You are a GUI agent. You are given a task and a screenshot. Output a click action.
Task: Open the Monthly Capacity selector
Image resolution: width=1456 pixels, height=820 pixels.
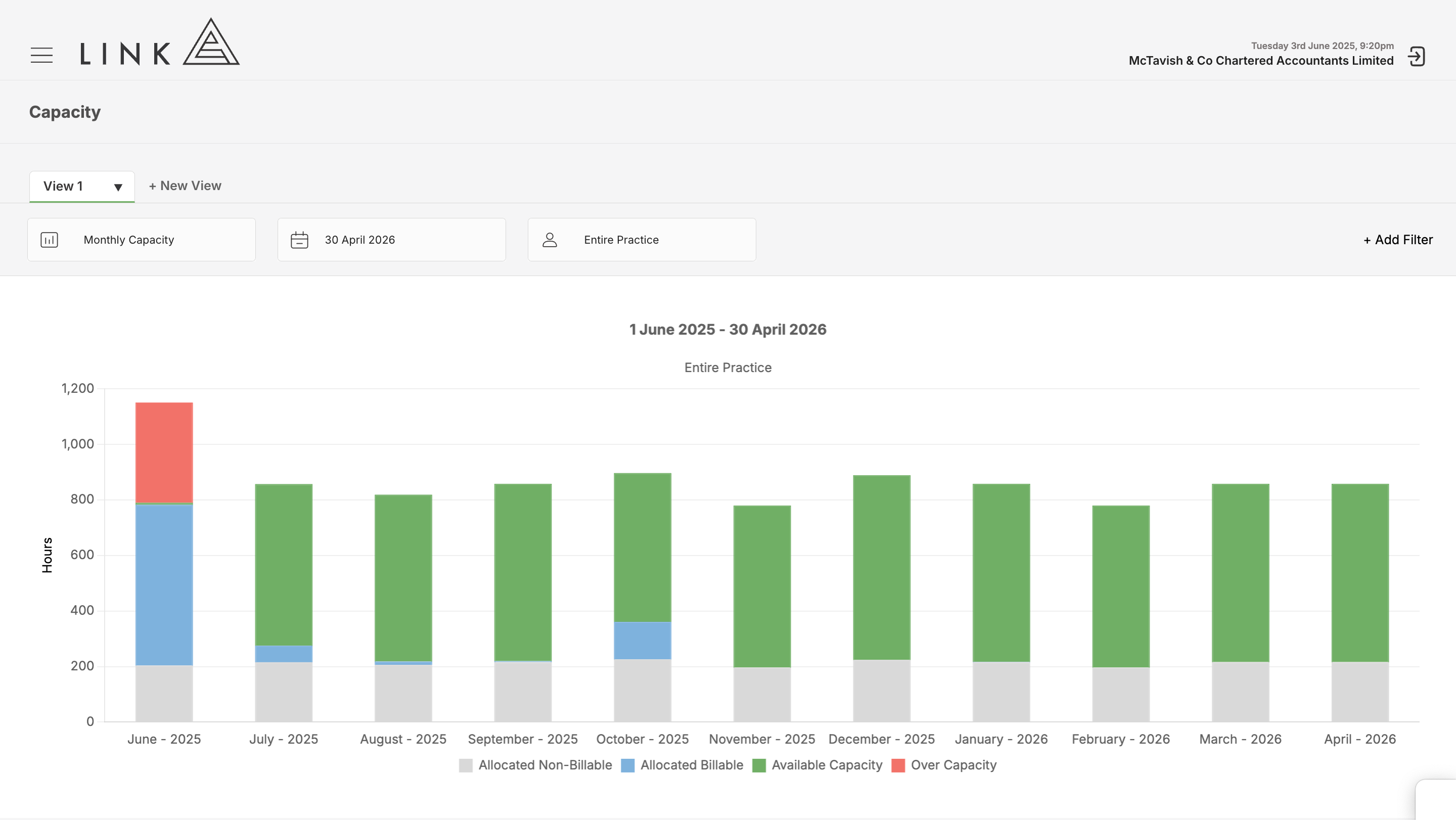click(x=142, y=240)
